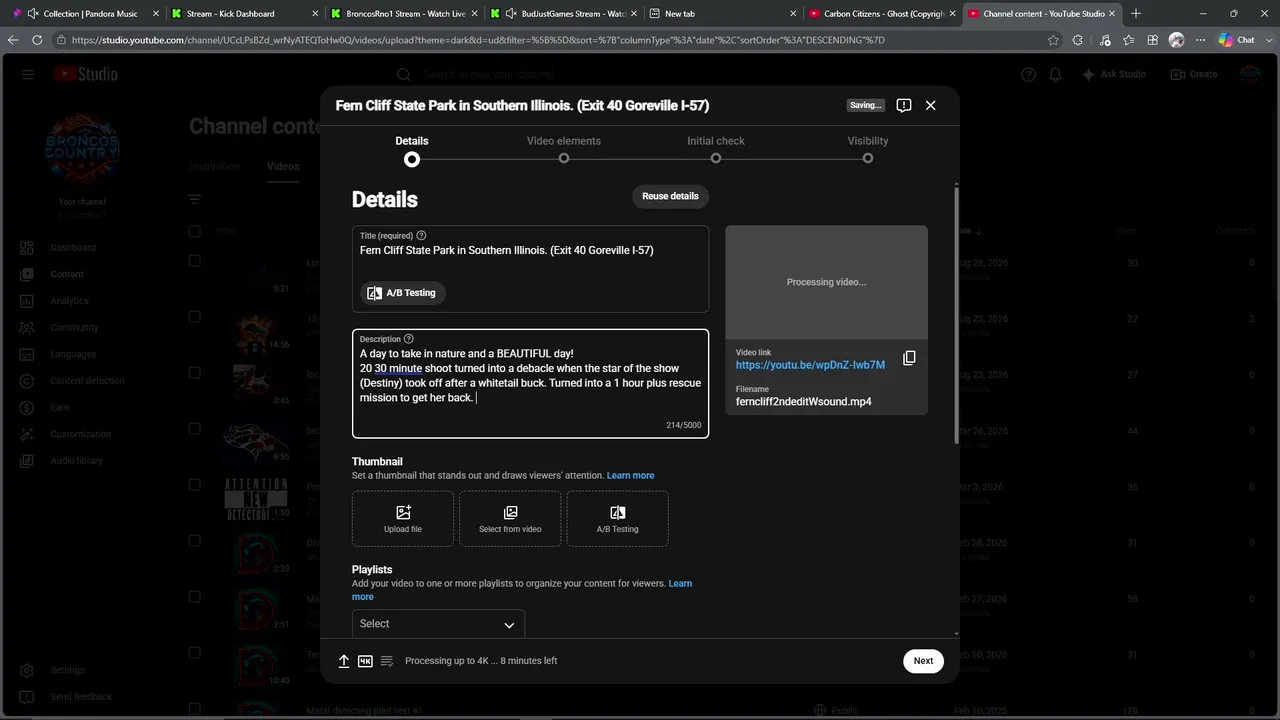1280x720 pixels.
Task: Open thumbnail A/B Testing option
Action: click(x=617, y=519)
